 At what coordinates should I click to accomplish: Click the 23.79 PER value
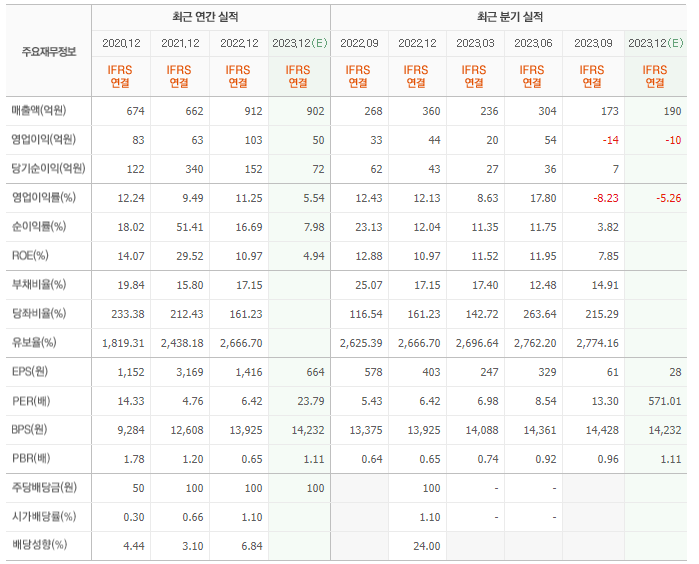(311, 401)
